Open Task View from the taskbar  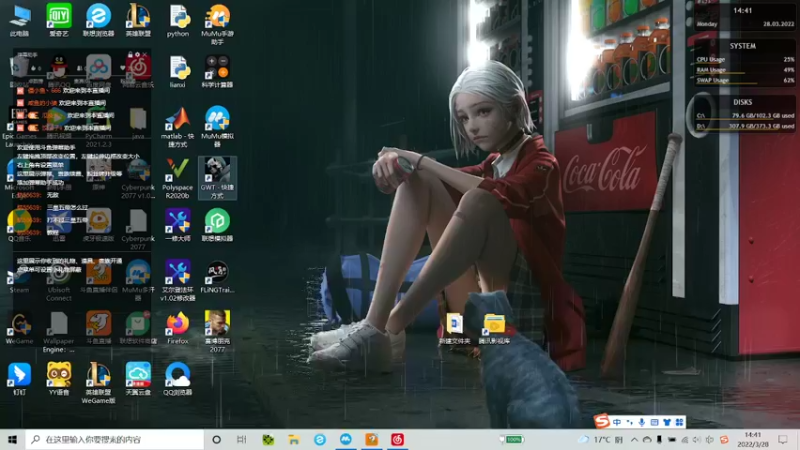pyautogui.click(x=242, y=439)
